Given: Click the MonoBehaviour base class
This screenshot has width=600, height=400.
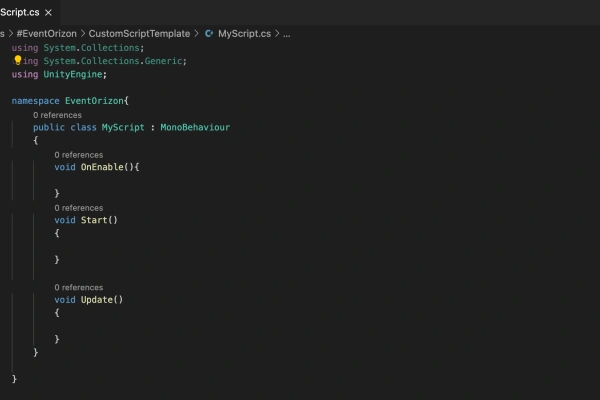Looking at the screenshot, I should point(195,127).
